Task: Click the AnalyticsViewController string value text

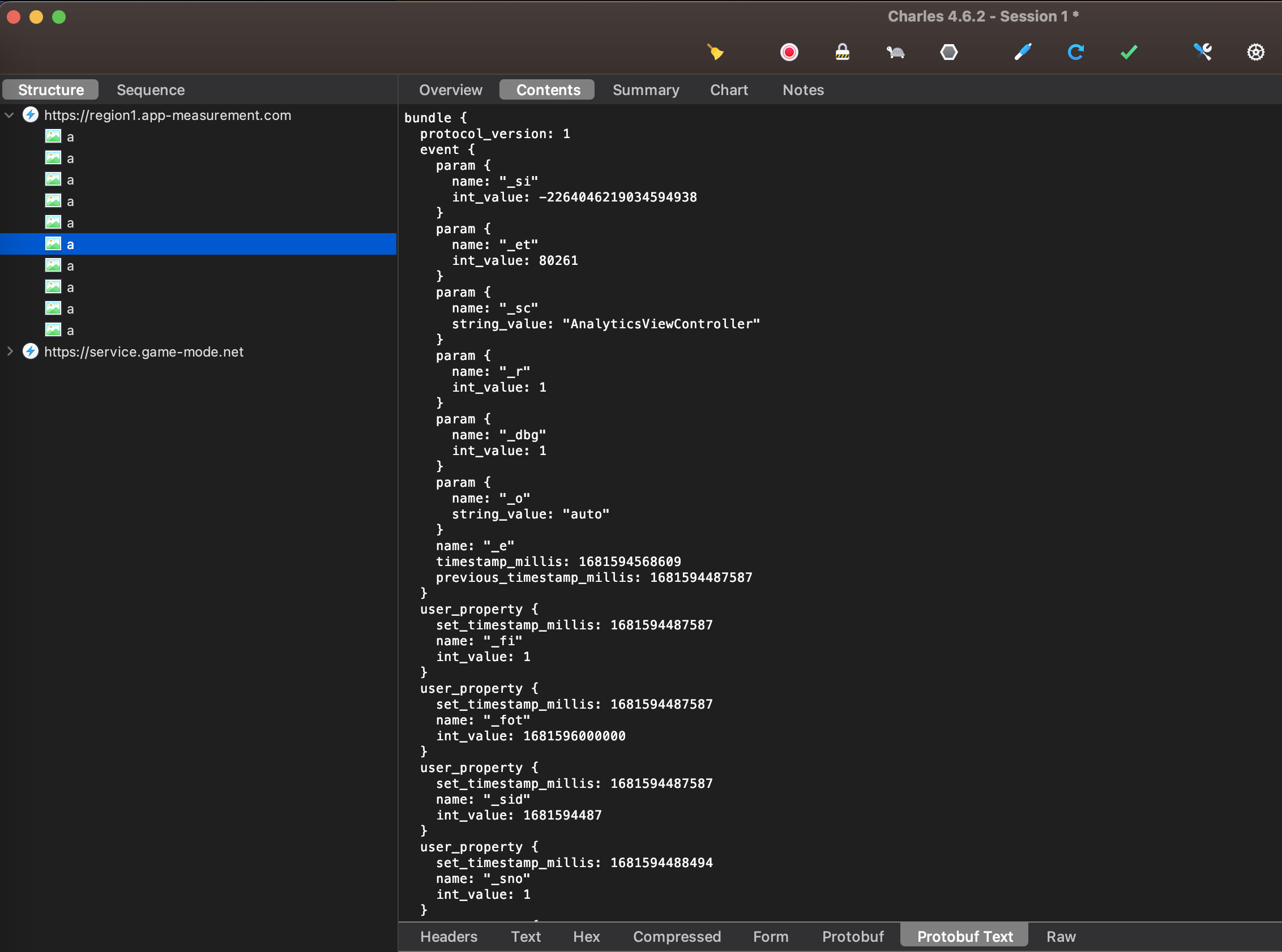Action: [664, 324]
